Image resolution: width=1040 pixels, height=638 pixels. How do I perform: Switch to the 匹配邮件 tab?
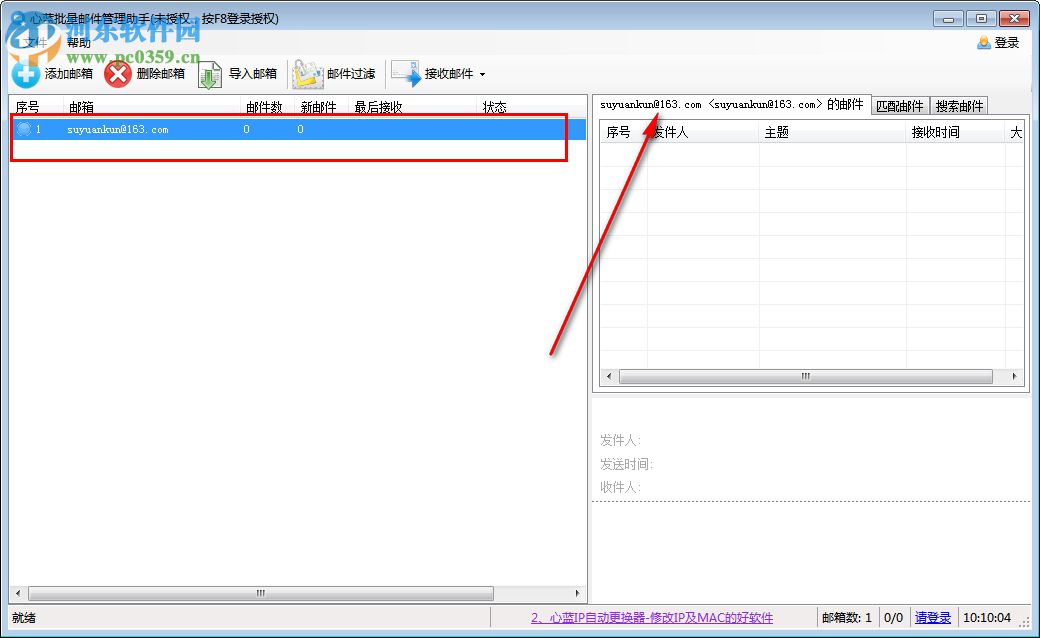pos(899,106)
